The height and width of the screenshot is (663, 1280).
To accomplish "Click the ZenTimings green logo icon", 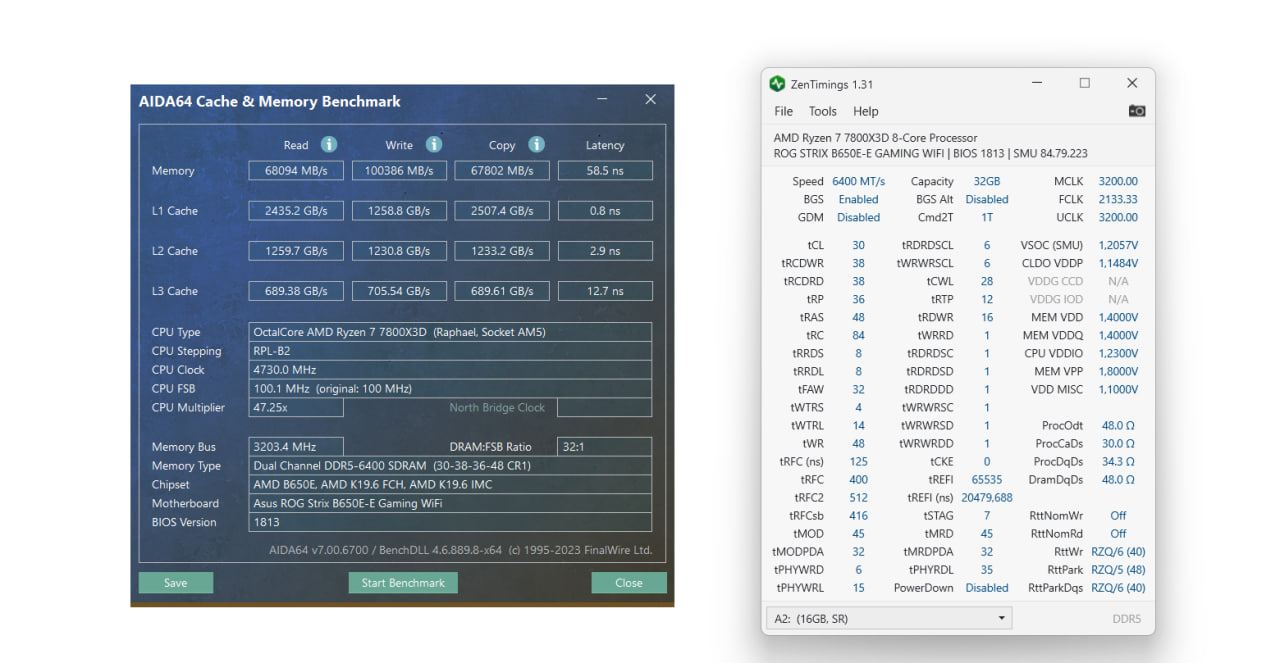I will click(x=777, y=84).
